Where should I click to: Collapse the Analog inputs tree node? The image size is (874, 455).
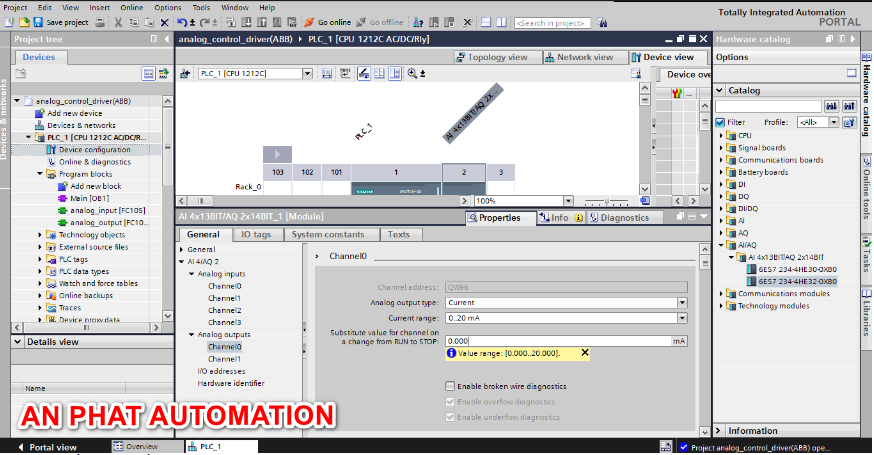(191, 273)
